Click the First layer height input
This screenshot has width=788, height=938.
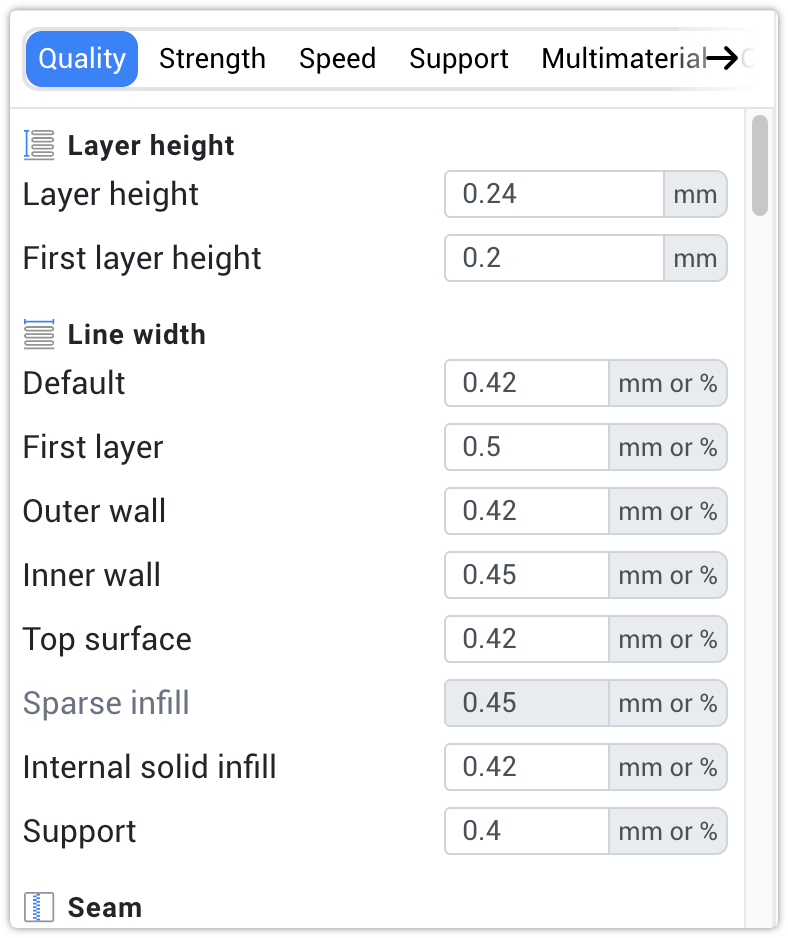point(554,258)
